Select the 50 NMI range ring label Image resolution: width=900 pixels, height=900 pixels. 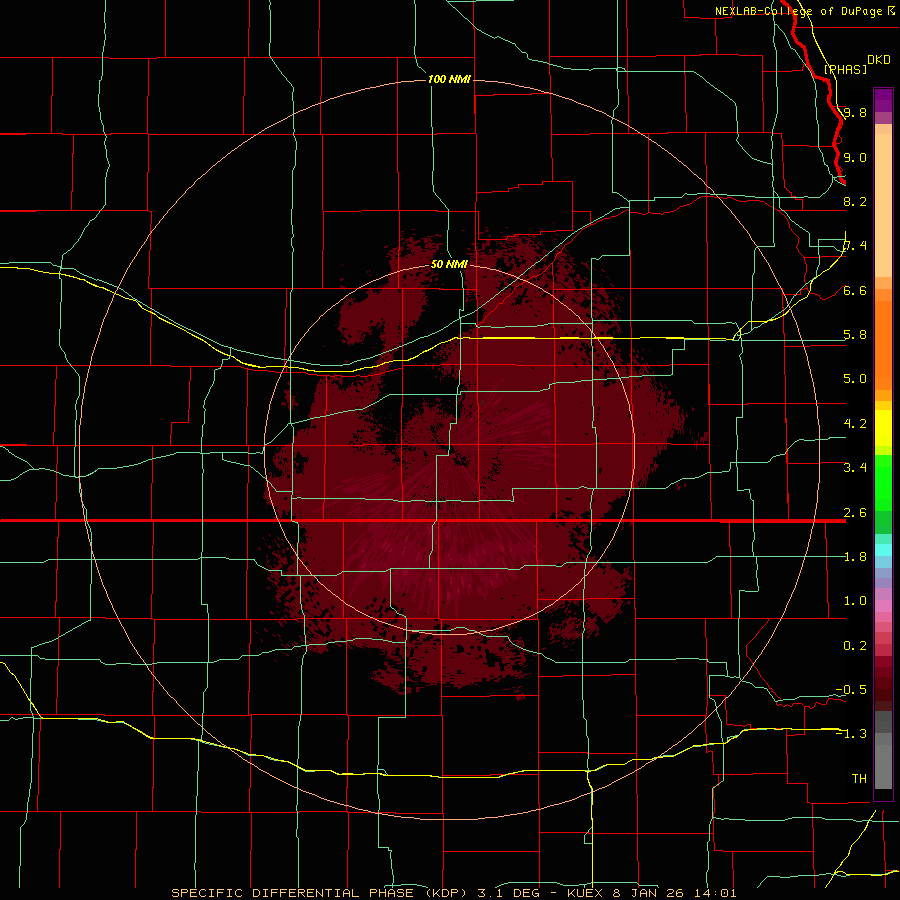pyautogui.click(x=449, y=264)
